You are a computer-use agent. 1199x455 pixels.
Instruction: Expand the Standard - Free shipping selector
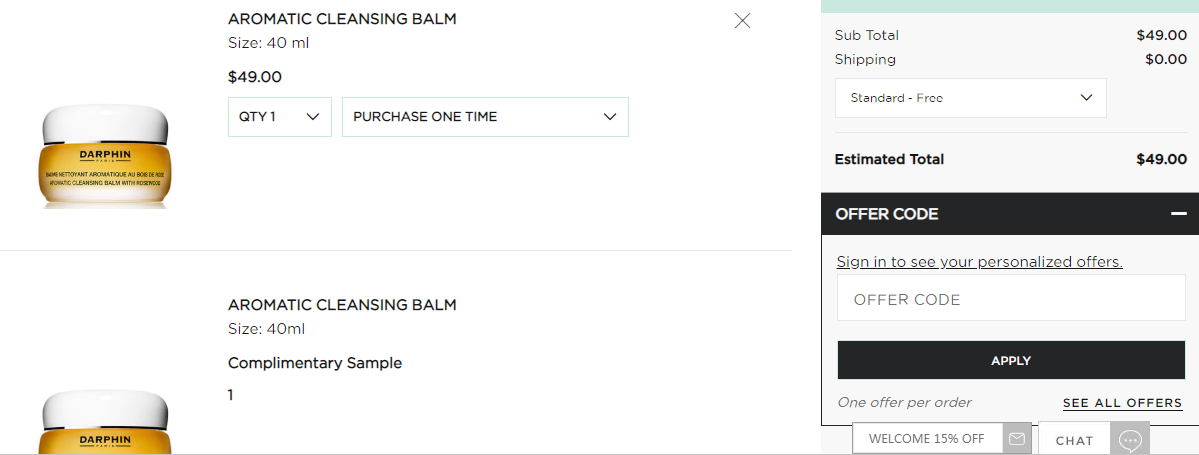click(x=970, y=98)
